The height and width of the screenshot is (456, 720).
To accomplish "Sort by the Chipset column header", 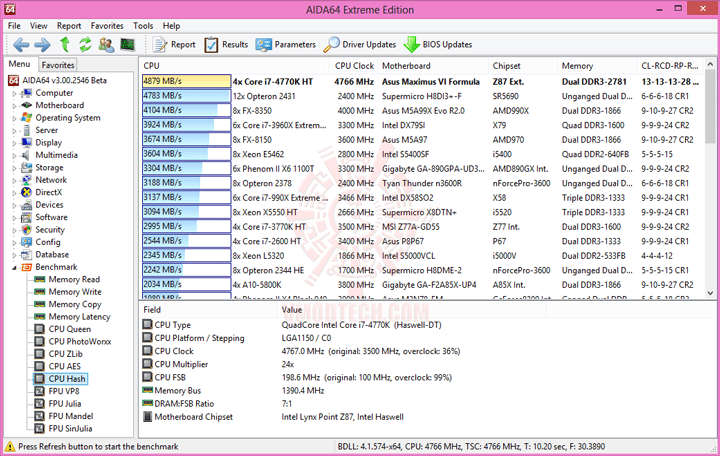I will tap(523, 66).
